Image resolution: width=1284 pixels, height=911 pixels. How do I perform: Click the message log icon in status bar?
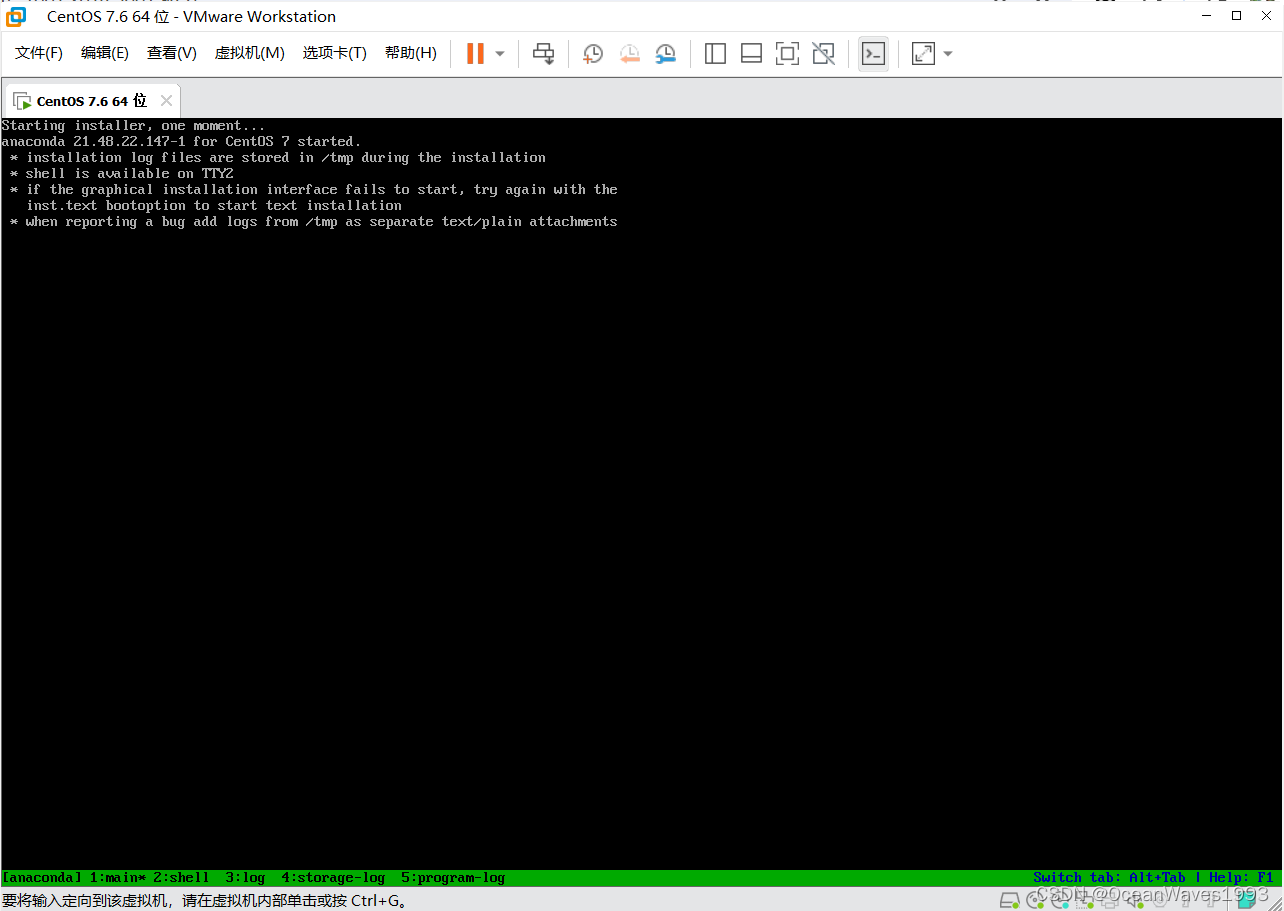1246,898
